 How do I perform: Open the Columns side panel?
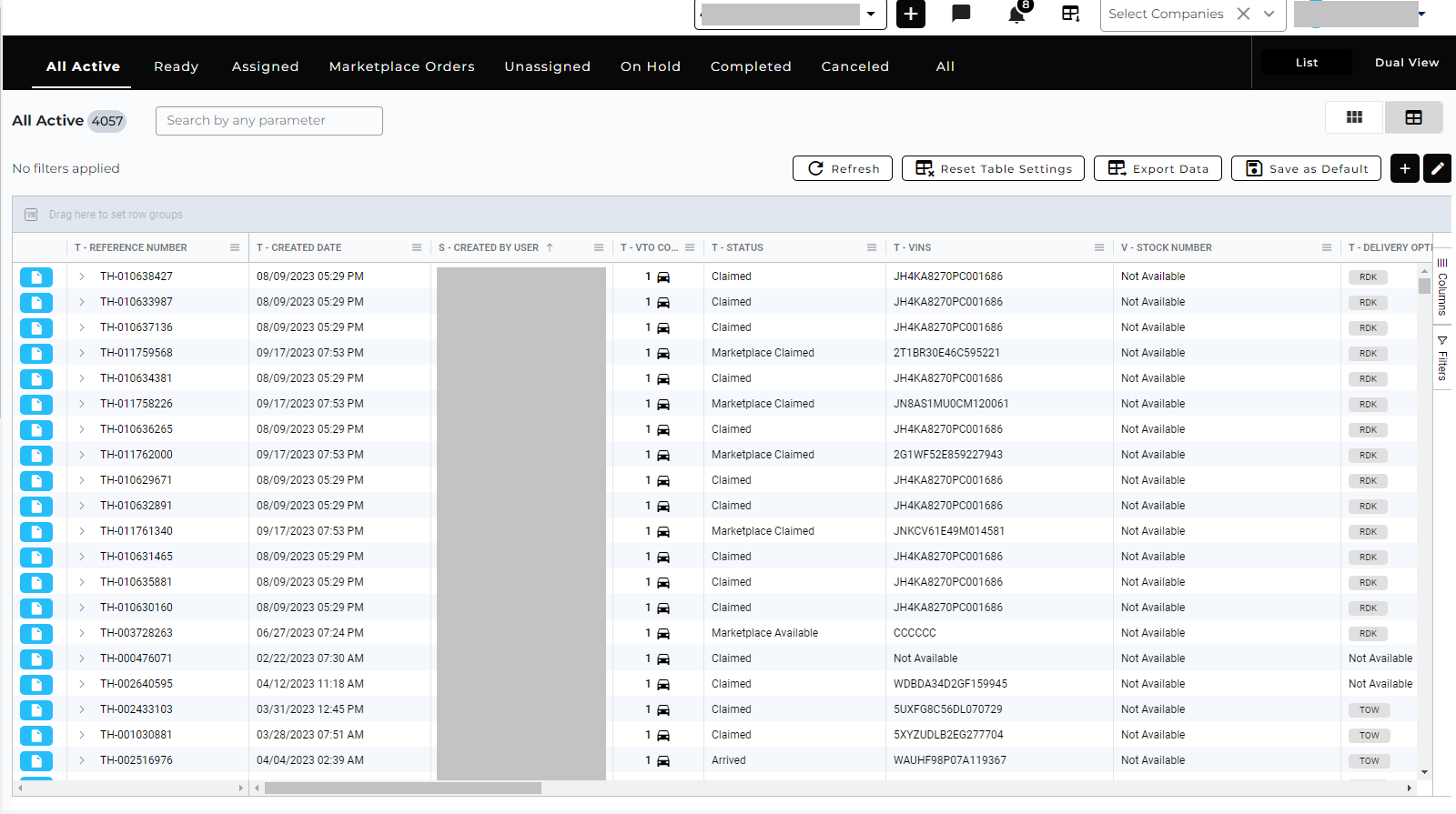[x=1442, y=288]
